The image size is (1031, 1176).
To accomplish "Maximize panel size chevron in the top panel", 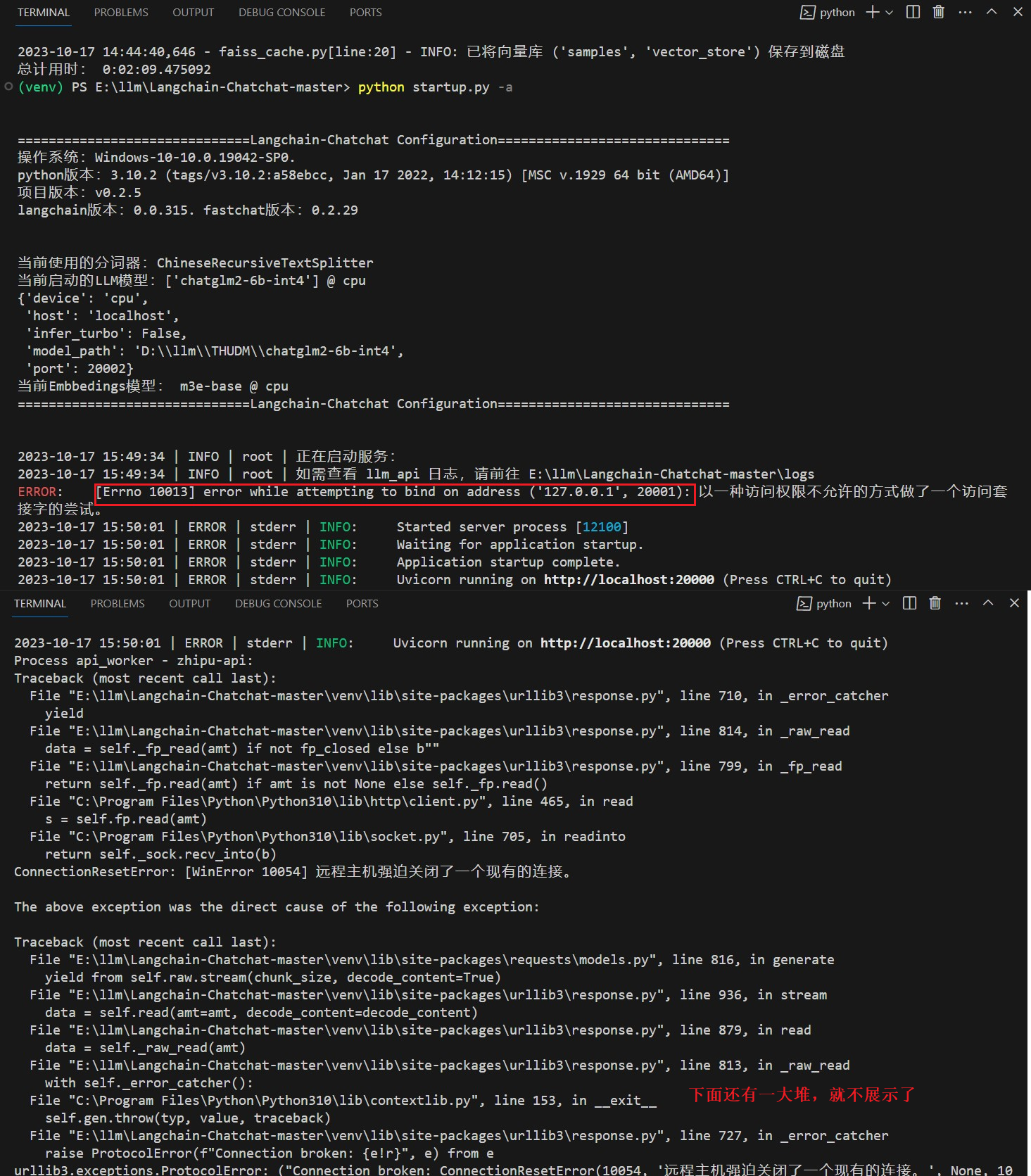I will pos(992,12).
